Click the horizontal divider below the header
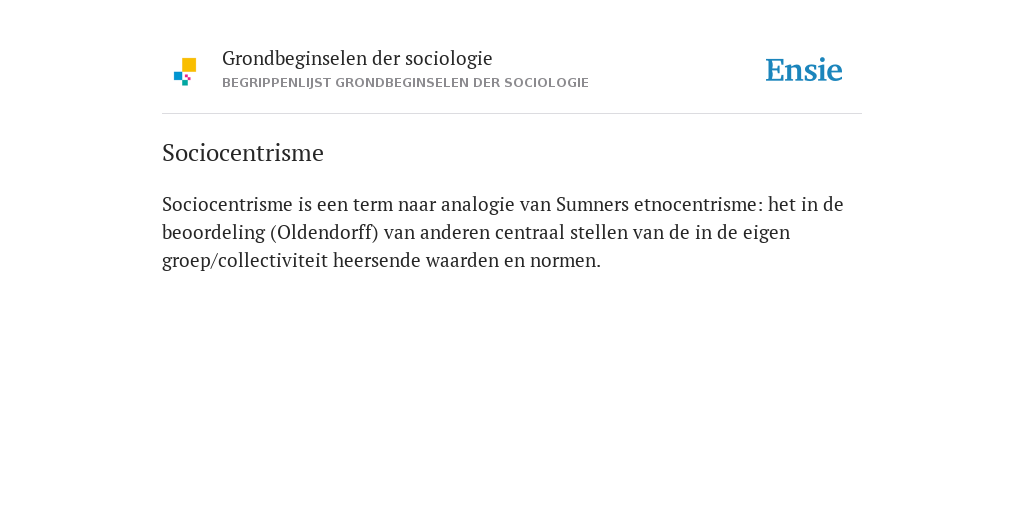Viewport: 1024px width, 512px height. click(512, 114)
